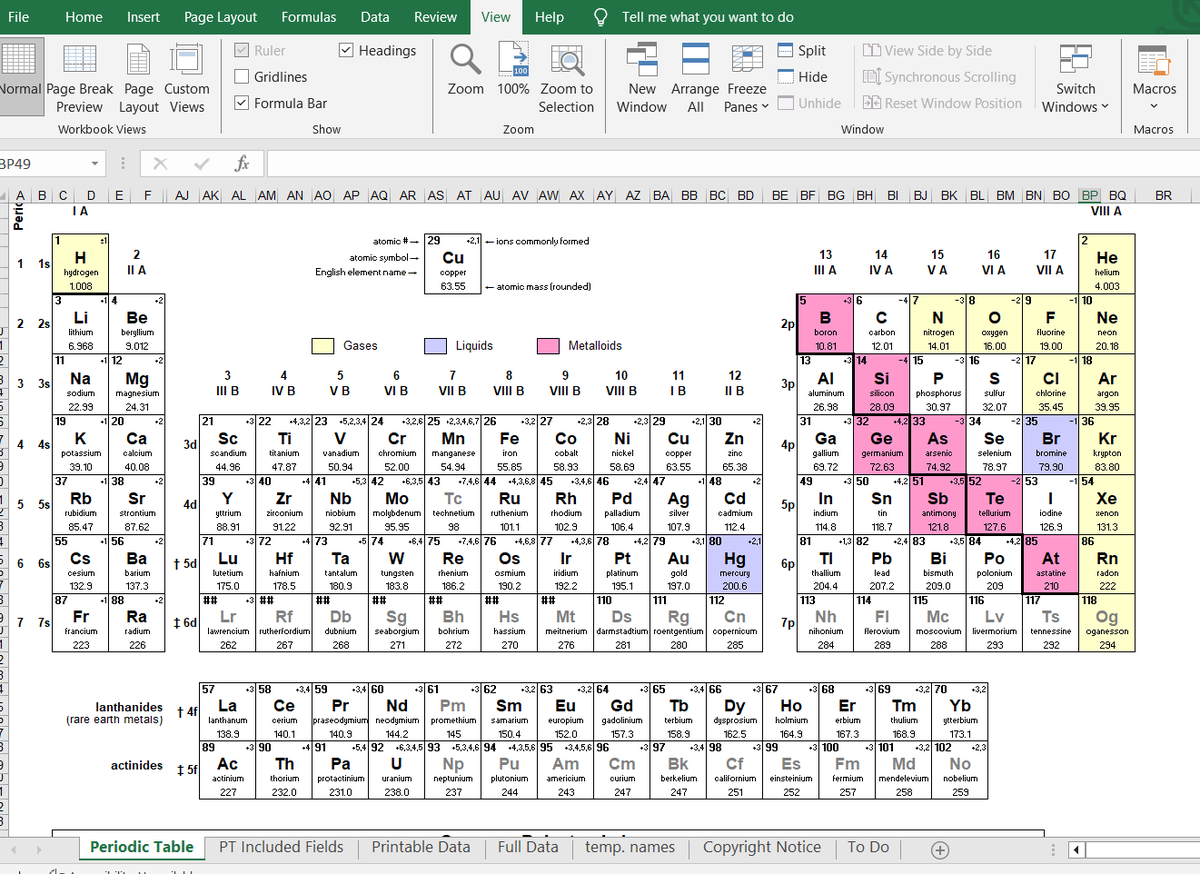The image size is (1200, 874).
Task: Select the Mercury (Hg) cell
Action: [x=734, y=564]
